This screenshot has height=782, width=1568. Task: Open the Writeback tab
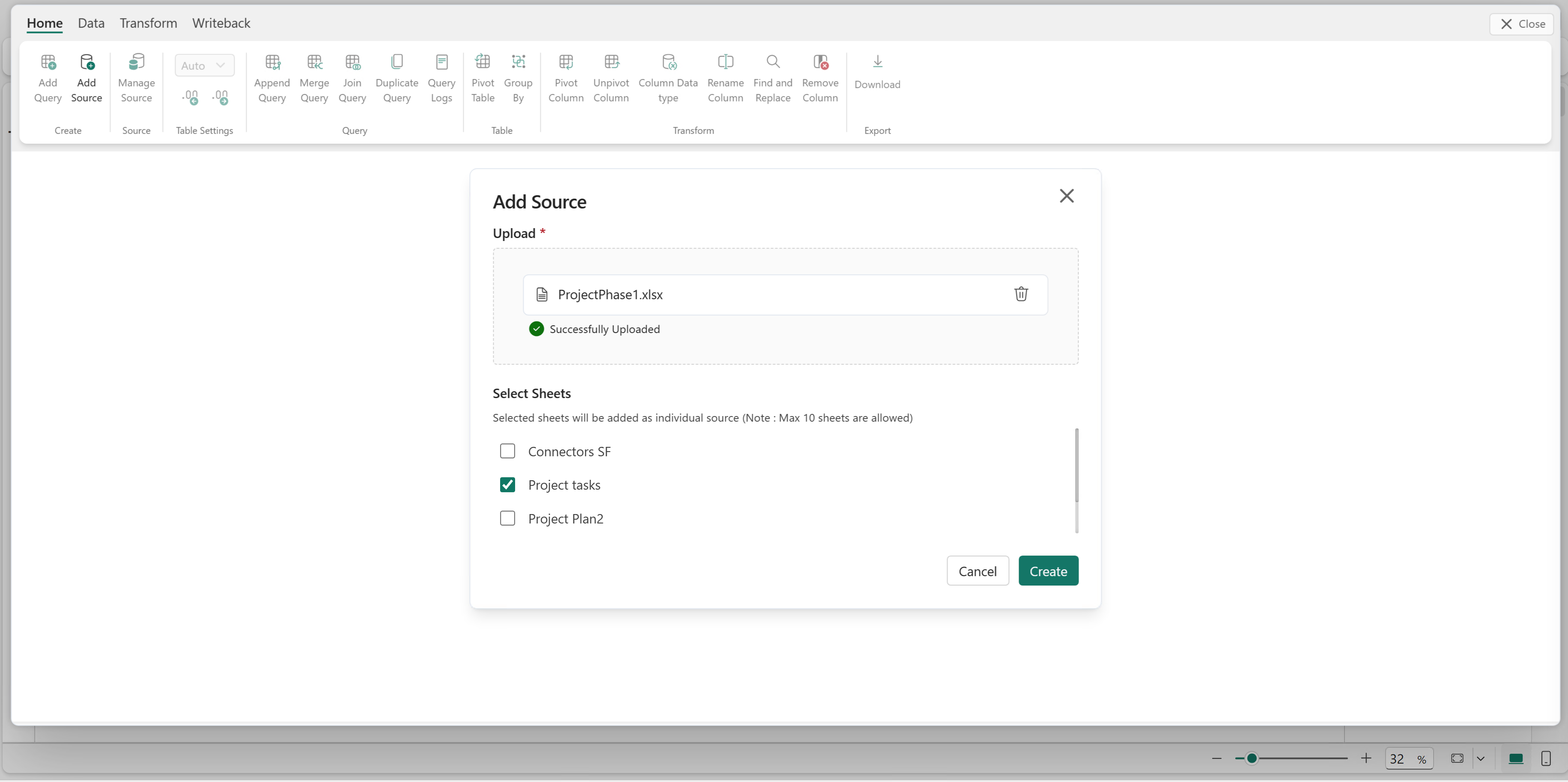pyautogui.click(x=221, y=23)
